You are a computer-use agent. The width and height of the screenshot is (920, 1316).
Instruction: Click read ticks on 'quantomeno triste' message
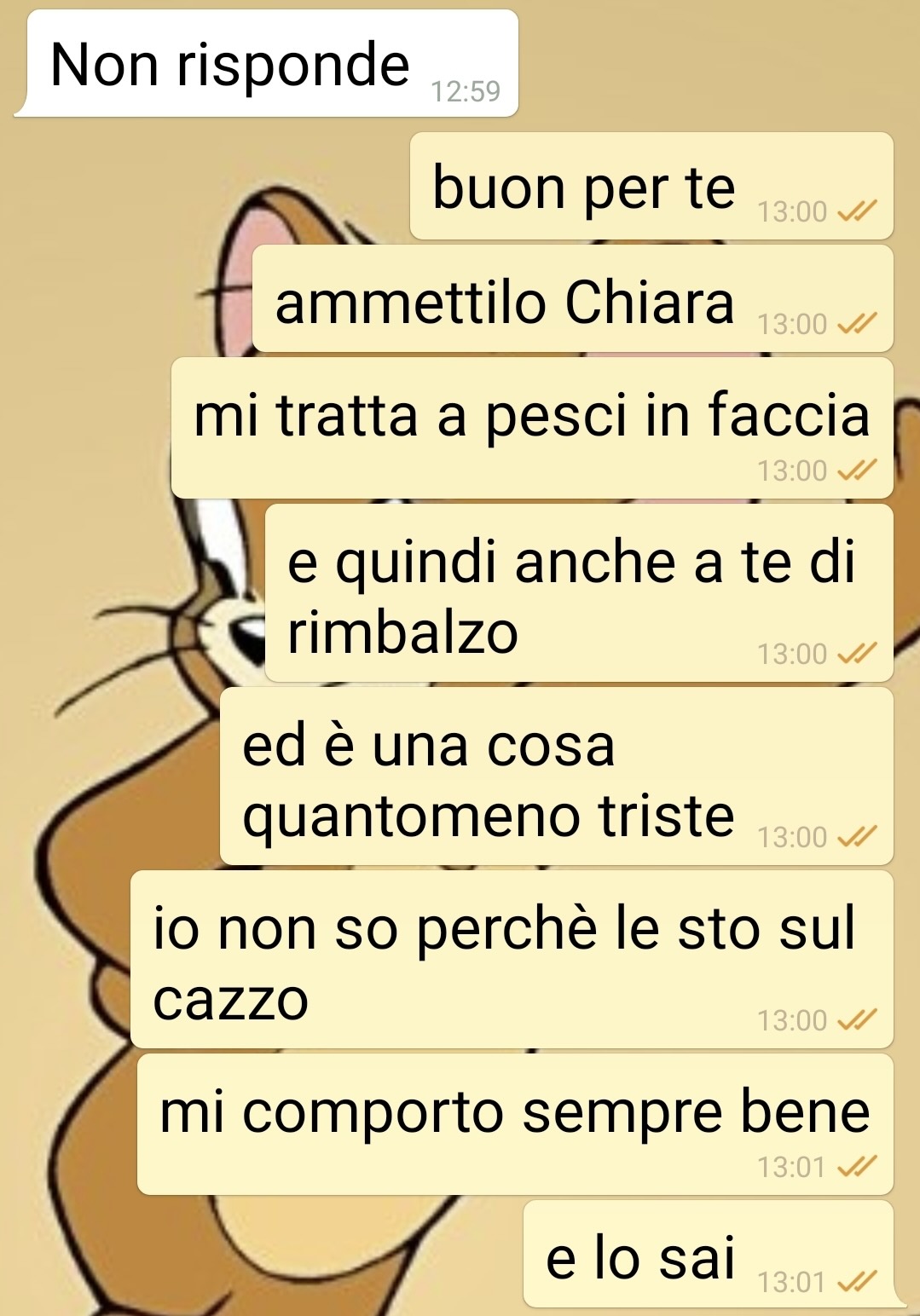pos(857,837)
